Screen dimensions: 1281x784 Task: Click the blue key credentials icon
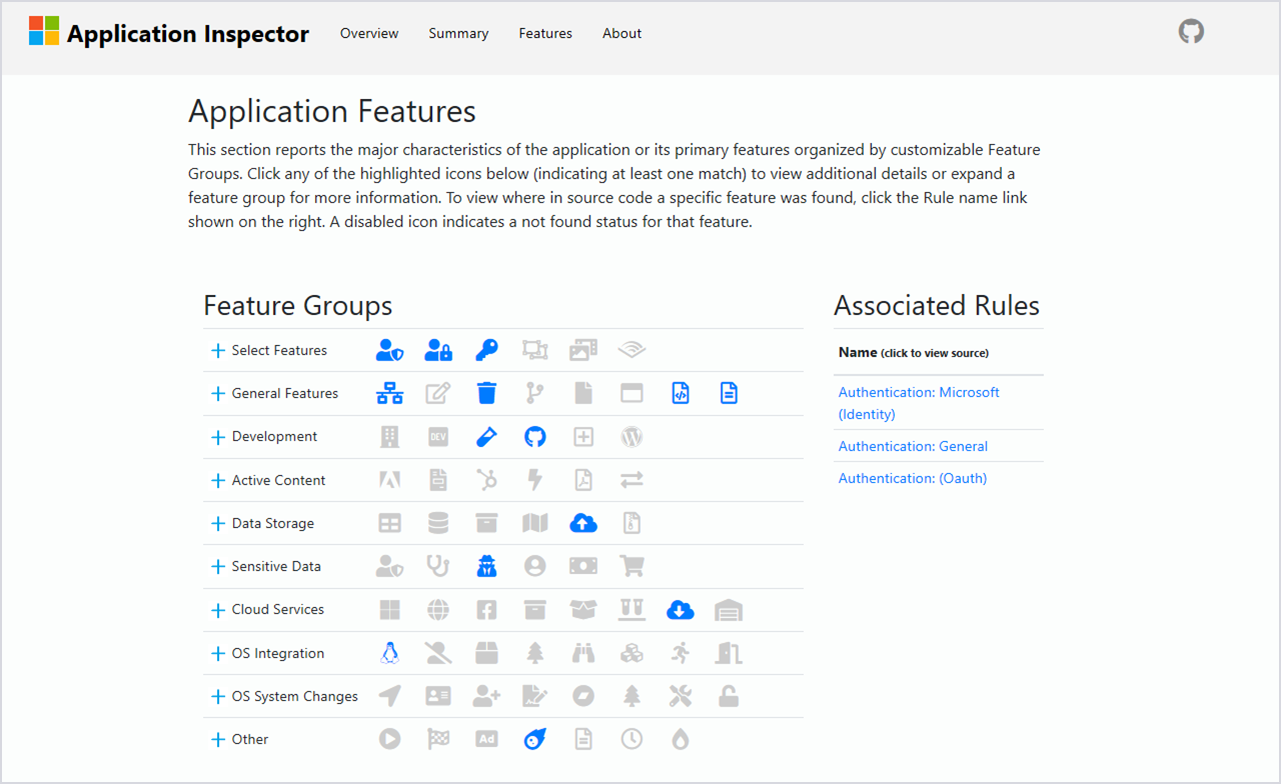486,349
